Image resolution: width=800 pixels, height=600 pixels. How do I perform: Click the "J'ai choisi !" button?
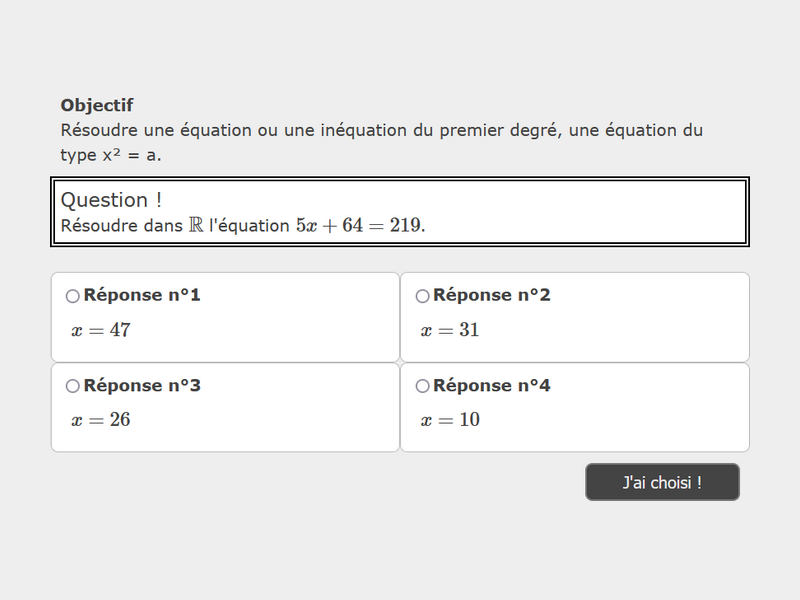662,482
